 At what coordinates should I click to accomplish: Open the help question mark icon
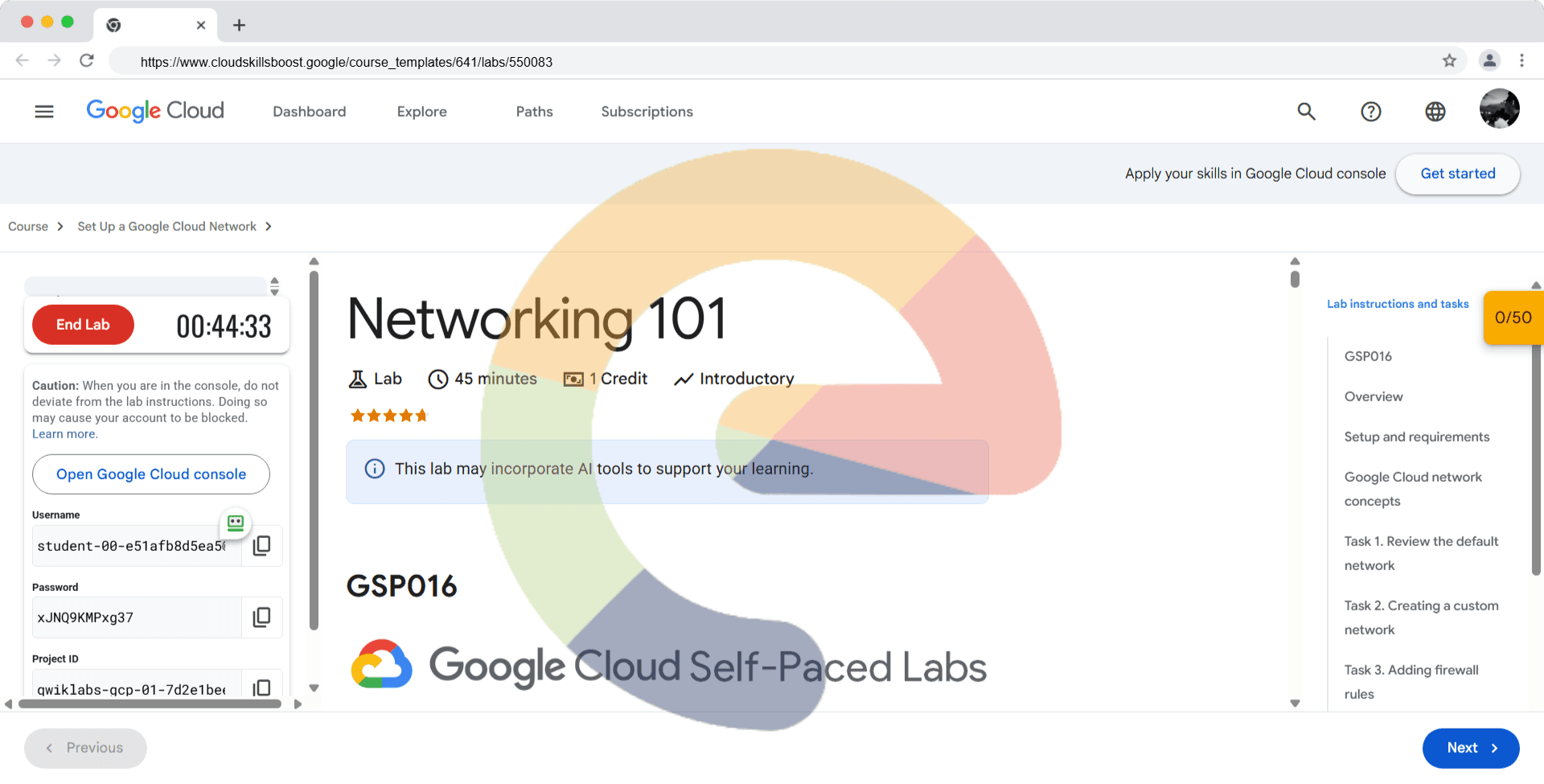[1370, 112]
